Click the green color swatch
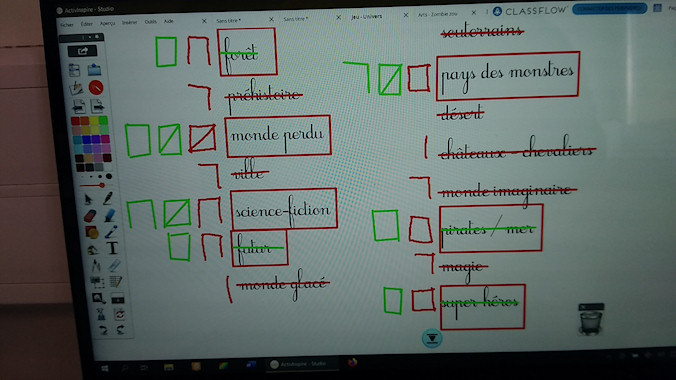This screenshot has height=380, width=676. click(x=103, y=120)
